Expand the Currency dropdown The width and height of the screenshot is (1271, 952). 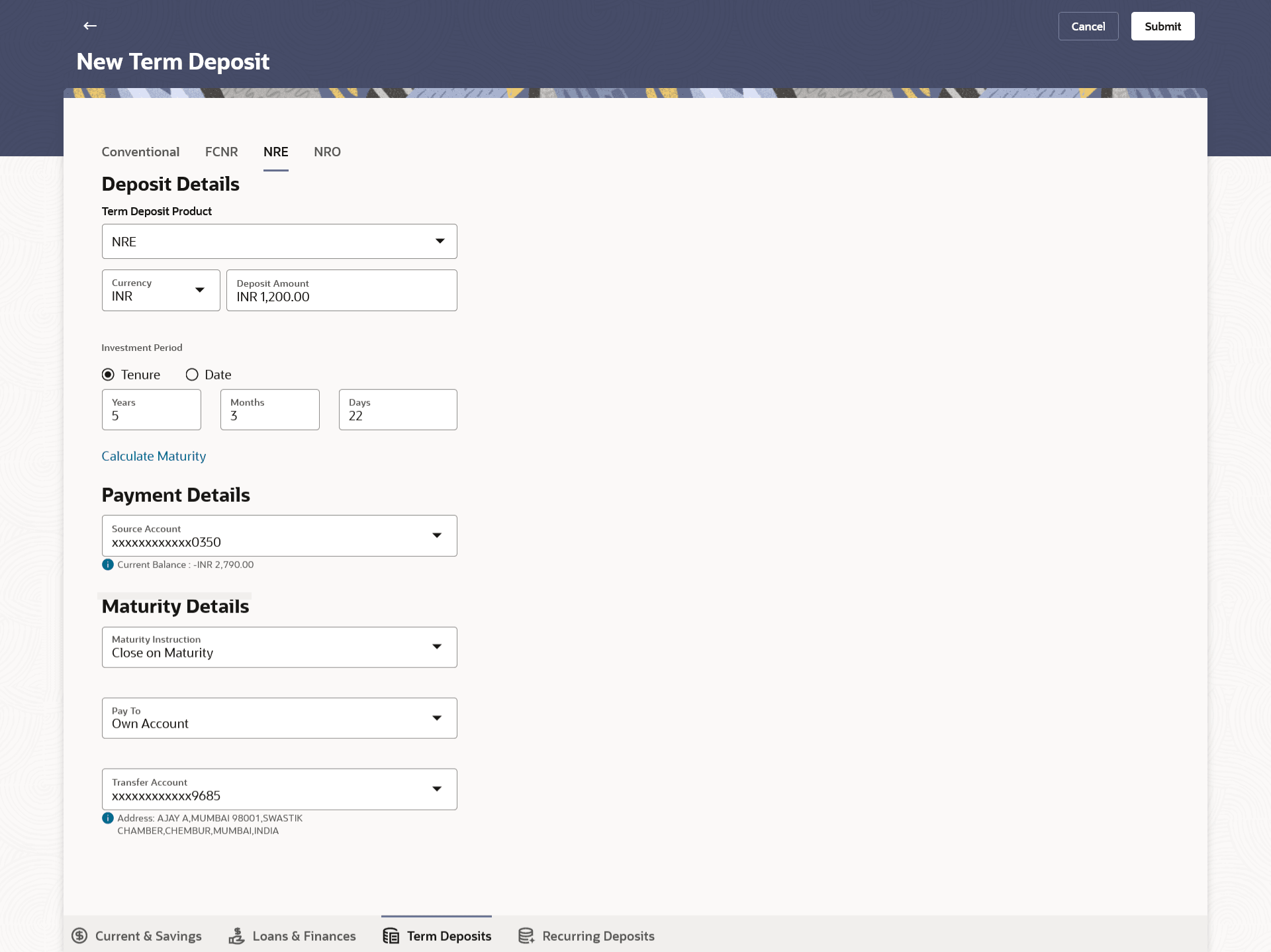tap(161, 290)
